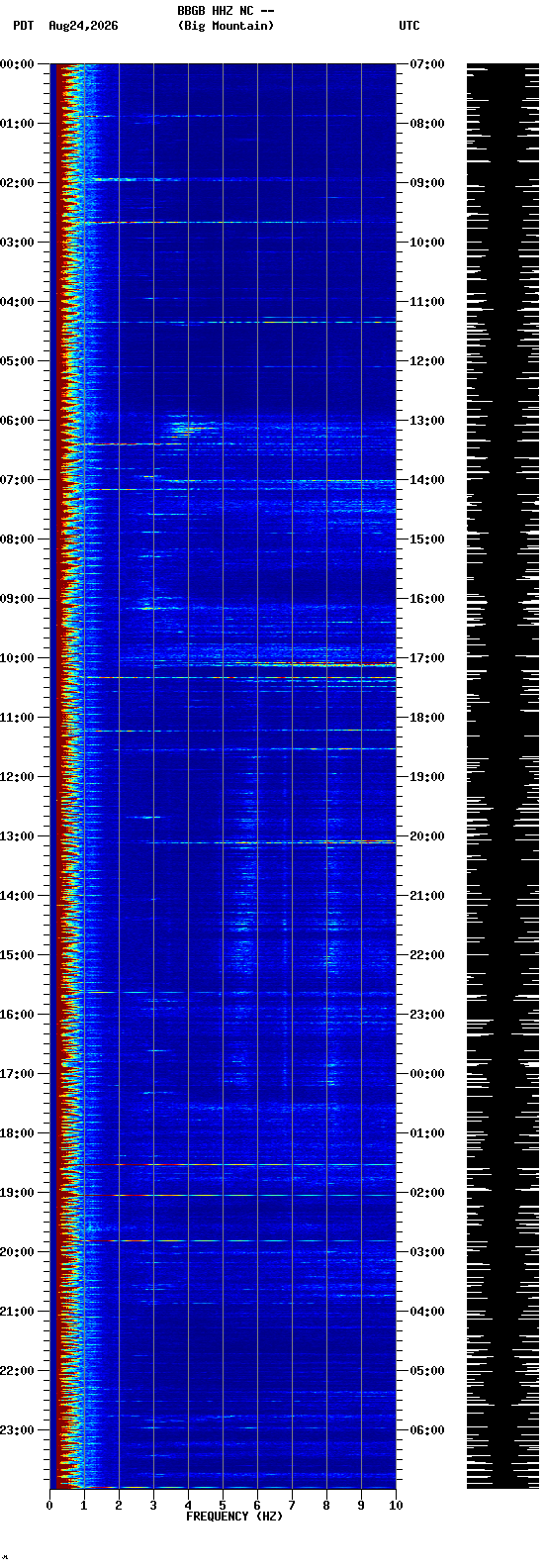Click the 8 Hz frequency tick label
The height and width of the screenshot is (1568, 546).
(x=326, y=1505)
